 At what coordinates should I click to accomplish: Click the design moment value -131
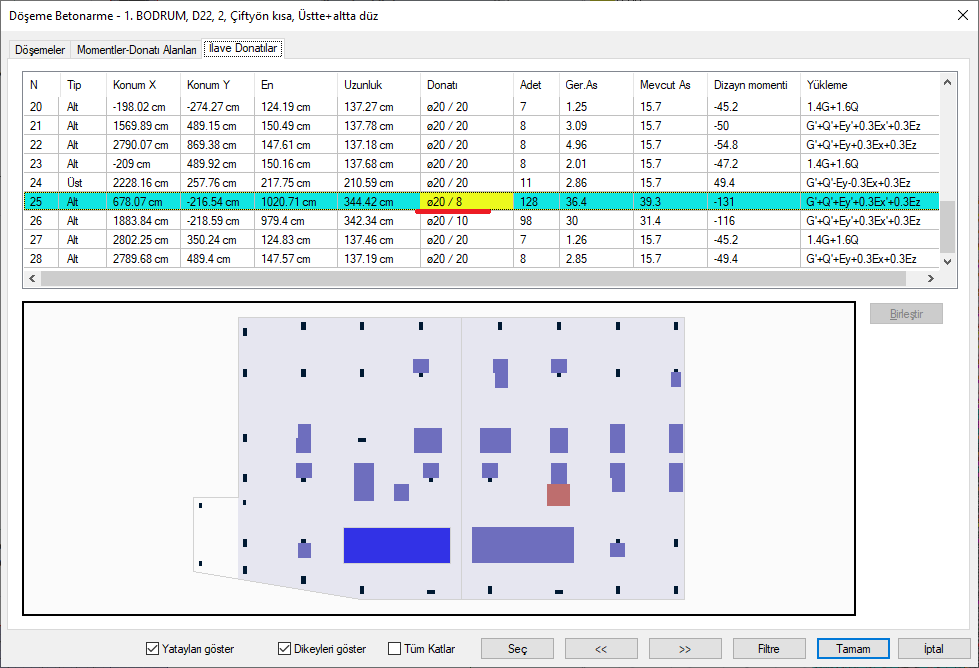click(x=754, y=202)
